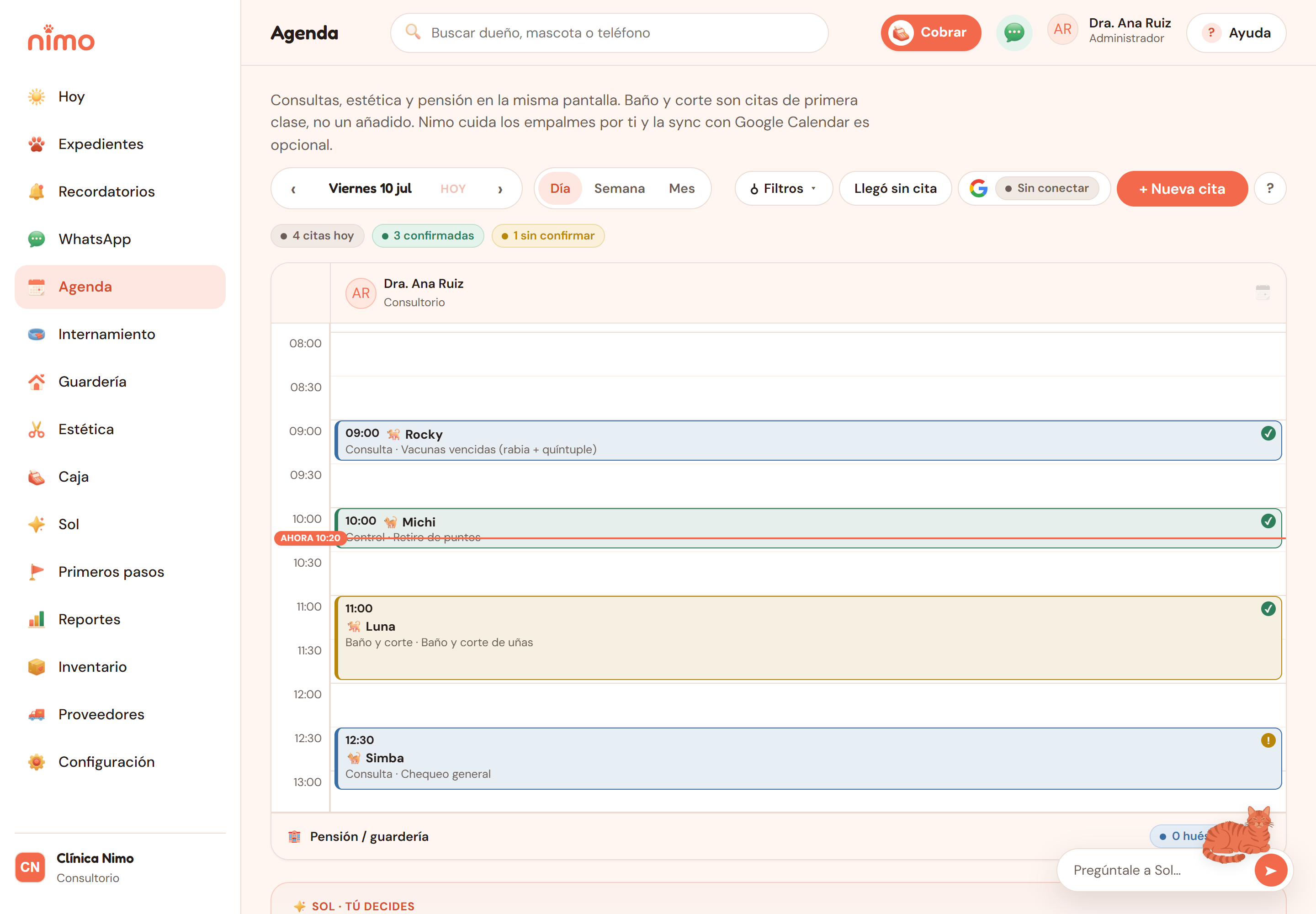This screenshot has height=914, width=1316.
Task: Click Luna's confirmed checkmark icon
Action: tap(1268, 609)
